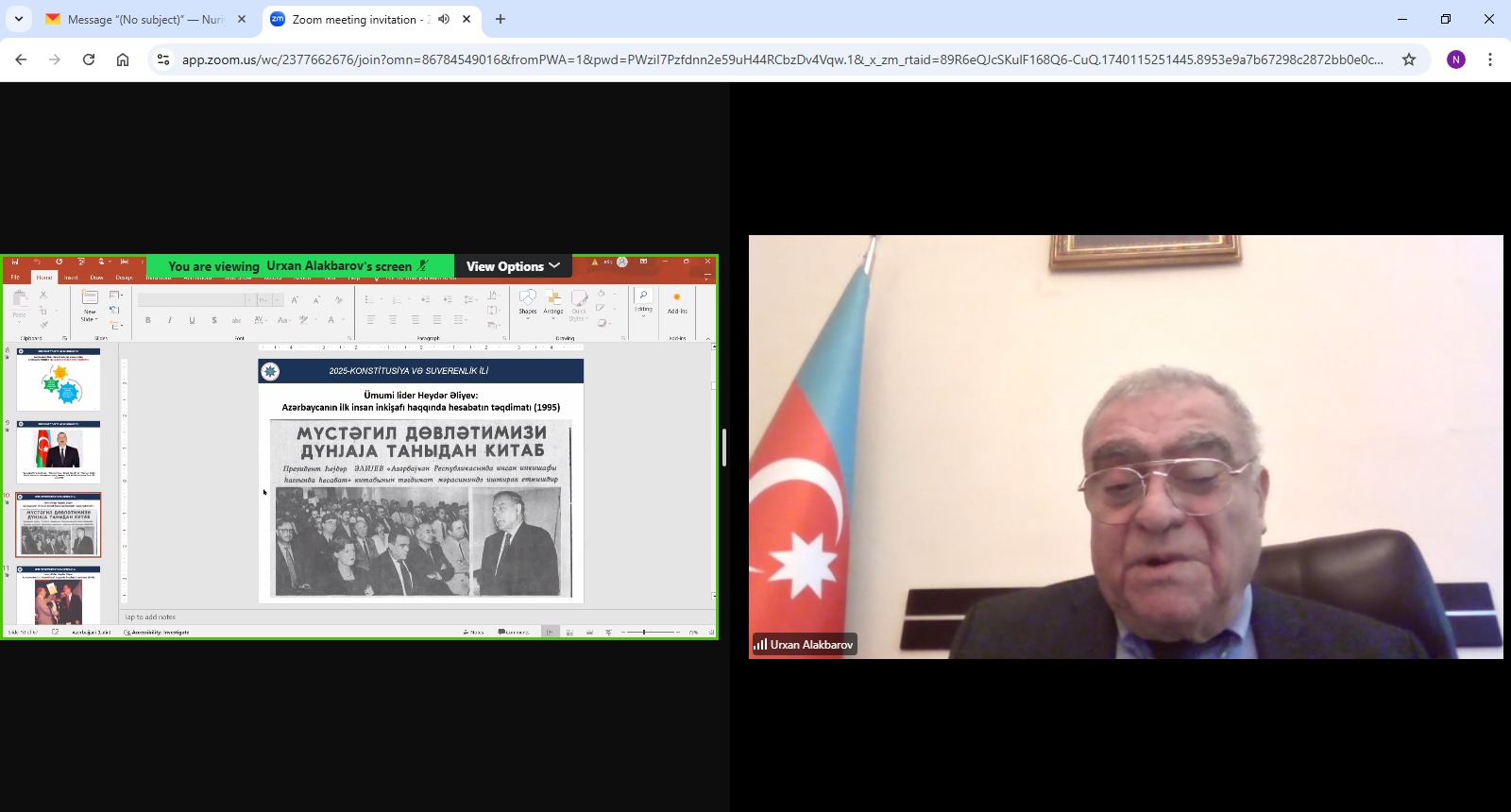Open a new browser tab
The image size is (1511, 812).
[x=501, y=19]
